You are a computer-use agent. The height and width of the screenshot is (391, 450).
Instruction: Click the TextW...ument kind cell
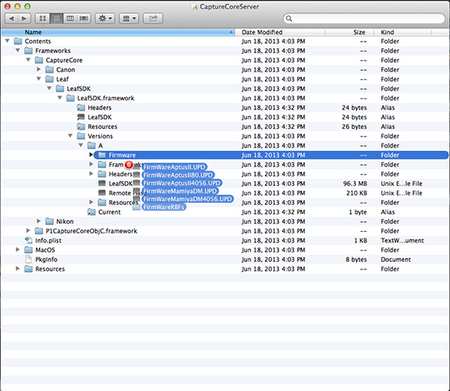[402, 240]
